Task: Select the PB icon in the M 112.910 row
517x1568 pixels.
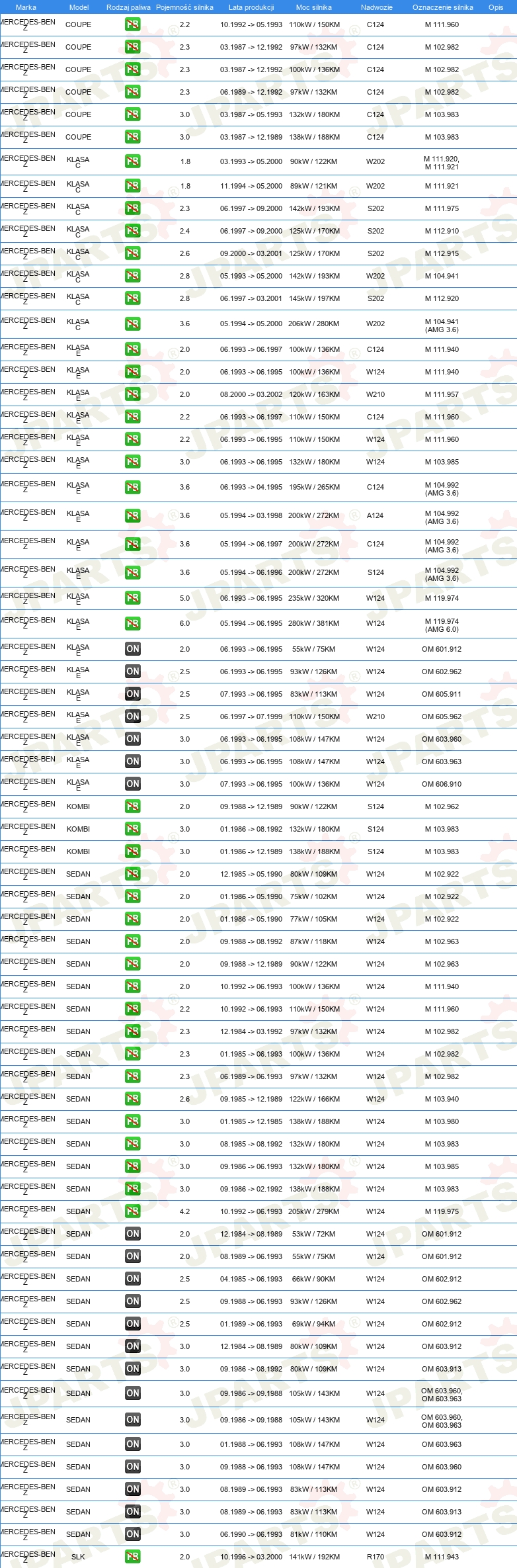Action: point(133,231)
